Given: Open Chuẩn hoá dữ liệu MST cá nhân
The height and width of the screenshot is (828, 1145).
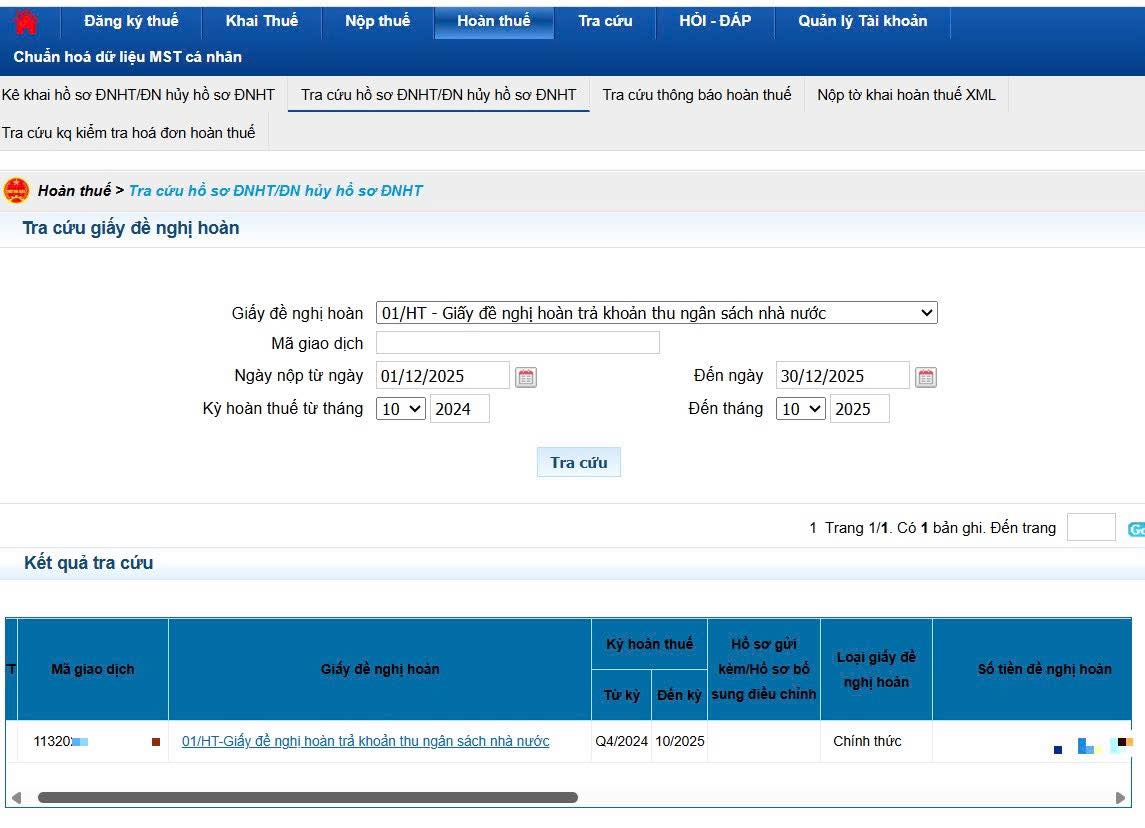Looking at the screenshot, I should click(128, 57).
